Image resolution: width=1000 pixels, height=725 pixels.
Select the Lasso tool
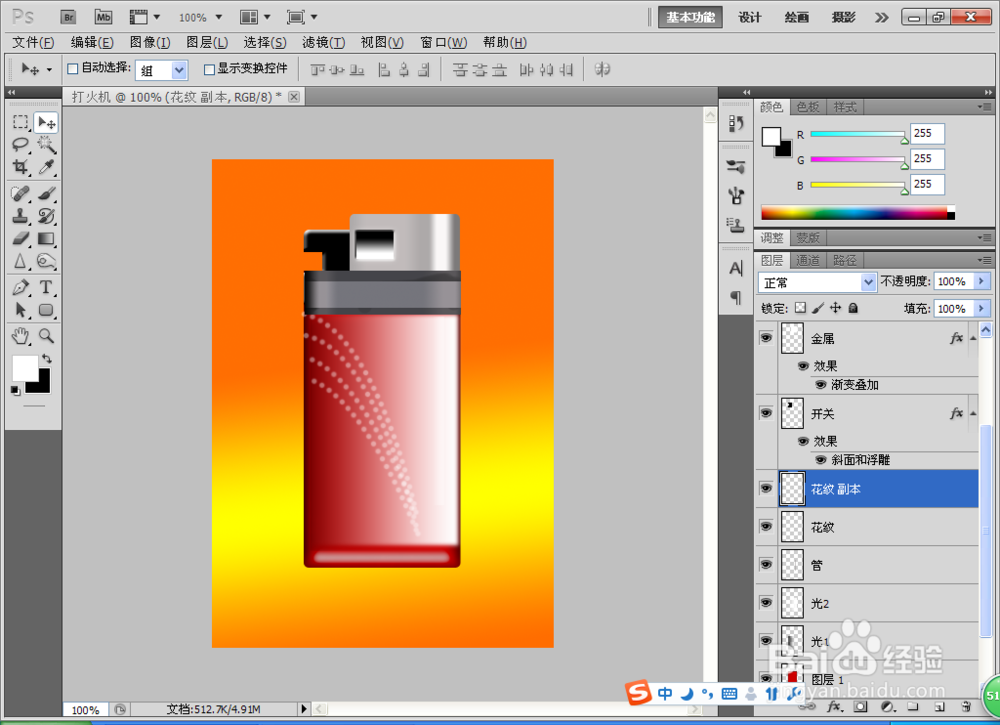[20, 145]
